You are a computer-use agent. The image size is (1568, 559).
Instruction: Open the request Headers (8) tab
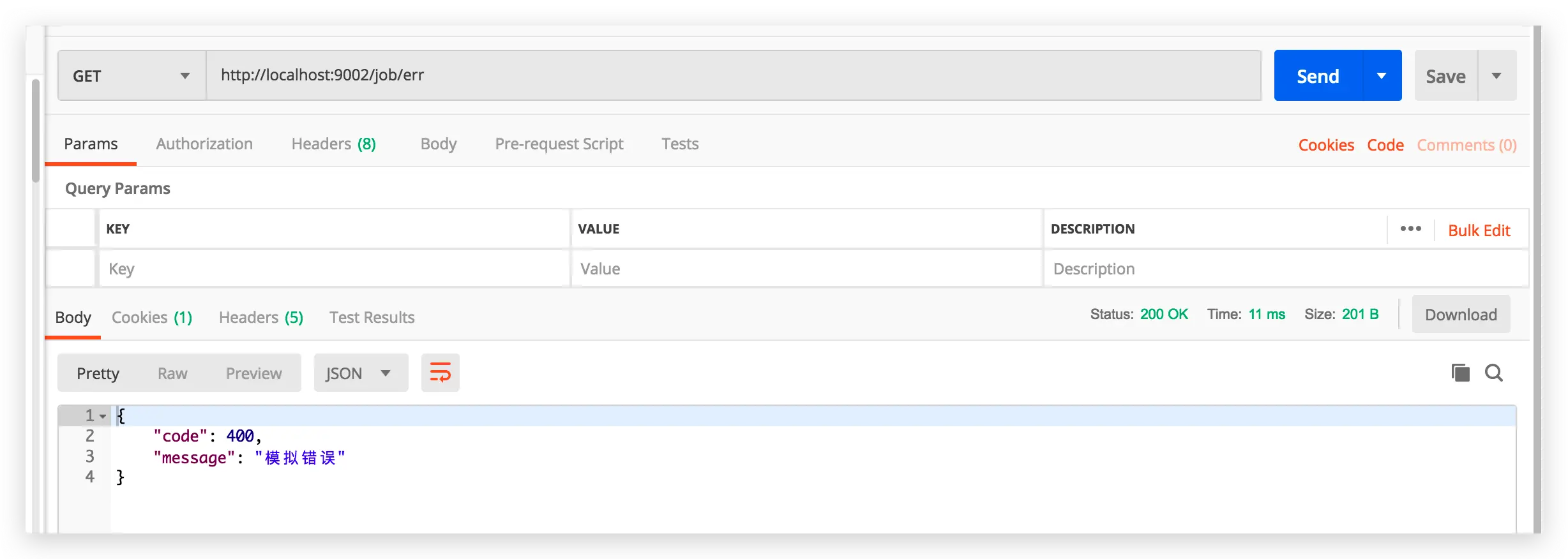(x=333, y=144)
